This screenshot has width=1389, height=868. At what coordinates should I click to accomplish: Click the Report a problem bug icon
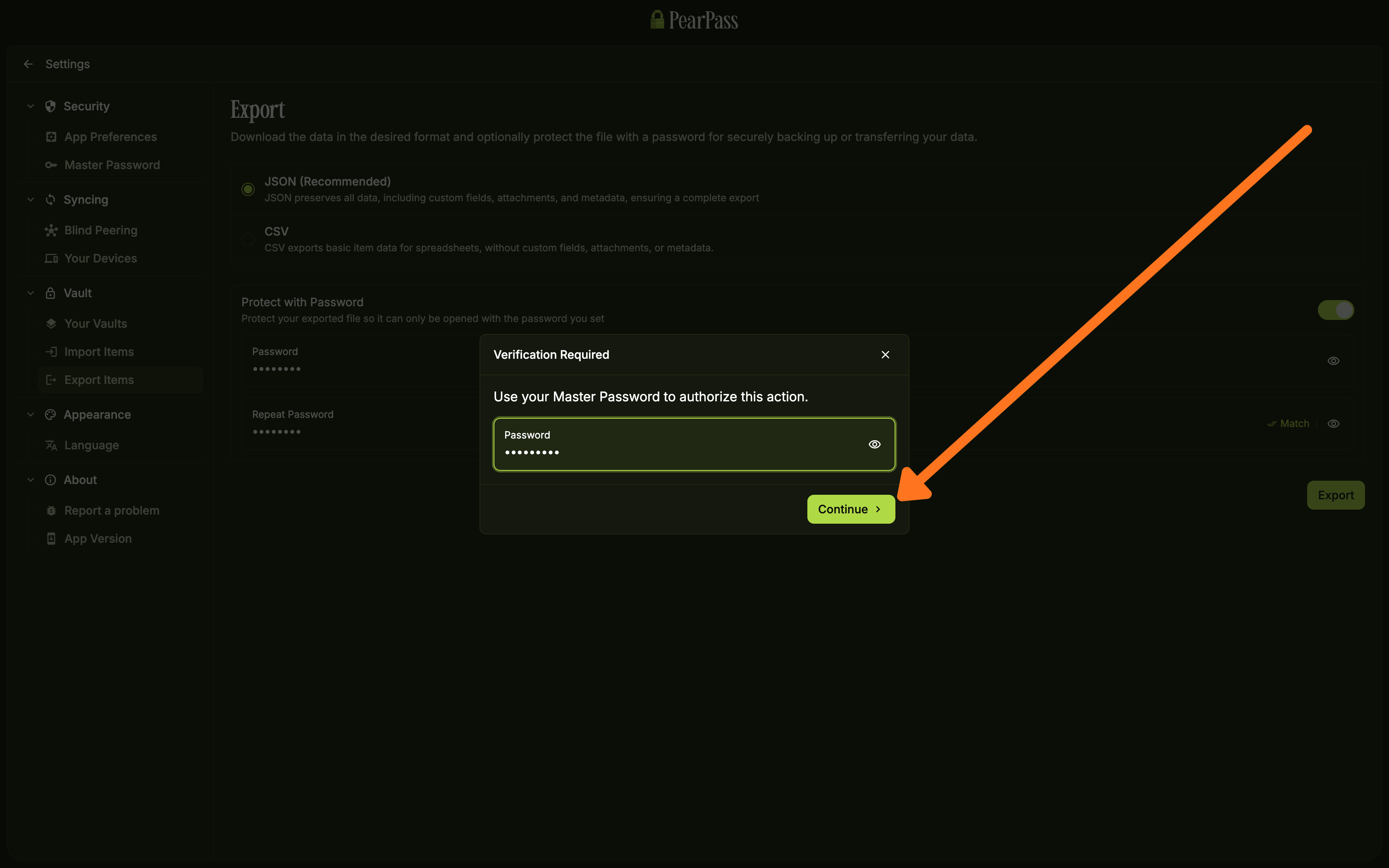click(51, 510)
